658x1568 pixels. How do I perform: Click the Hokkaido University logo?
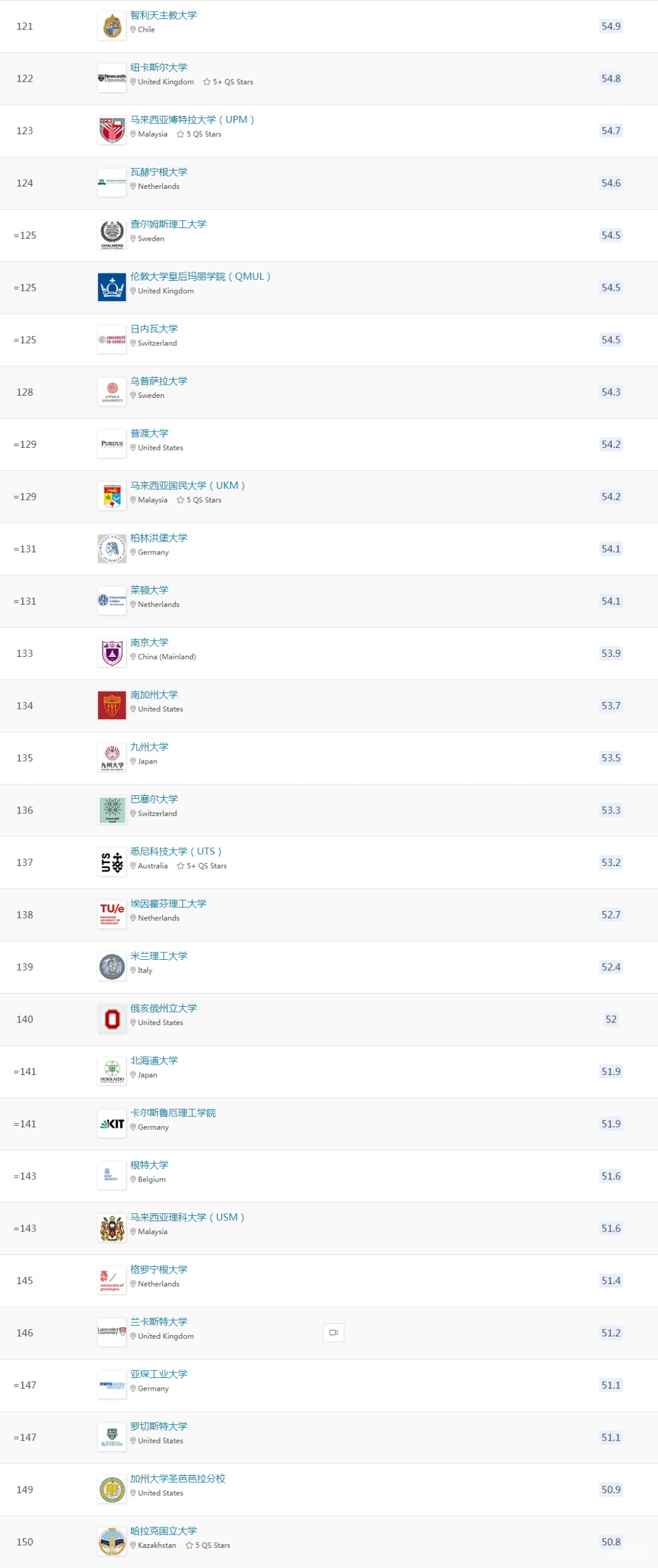point(112,1071)
